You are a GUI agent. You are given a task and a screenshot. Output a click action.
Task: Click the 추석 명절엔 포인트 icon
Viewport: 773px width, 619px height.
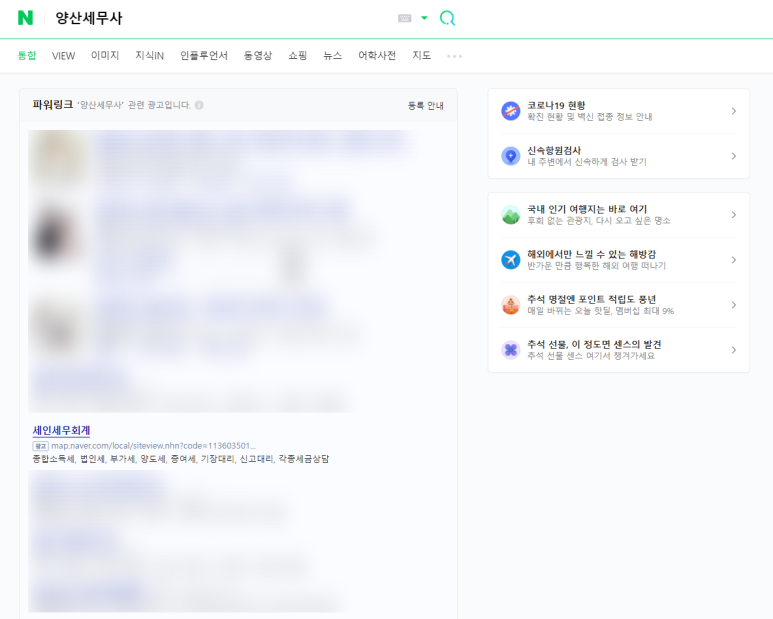(511, 305)
